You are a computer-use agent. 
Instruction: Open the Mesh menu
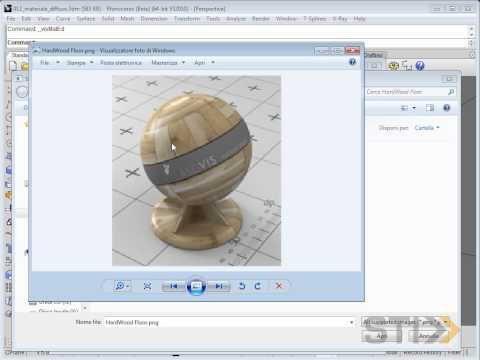[127, 19]
